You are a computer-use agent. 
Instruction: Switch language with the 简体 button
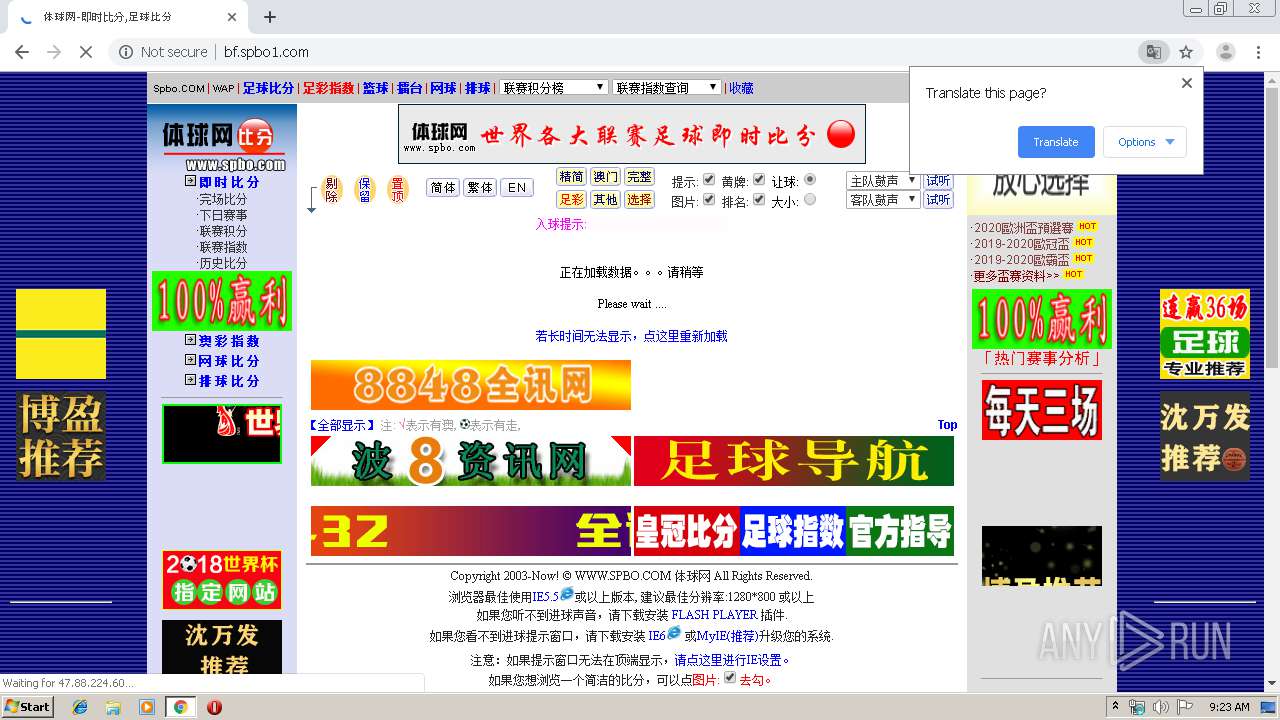pos(443,188)
